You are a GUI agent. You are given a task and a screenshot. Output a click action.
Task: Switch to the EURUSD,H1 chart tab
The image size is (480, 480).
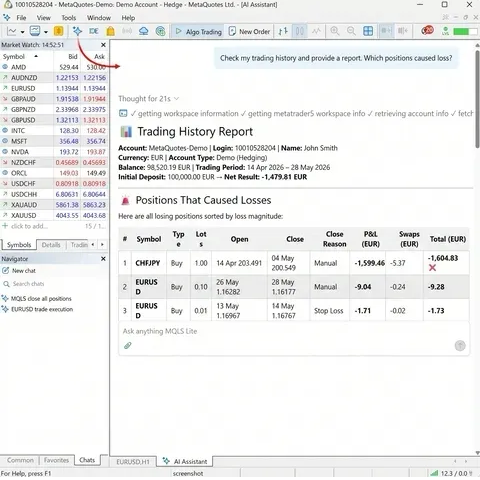[x=133, y=462]
